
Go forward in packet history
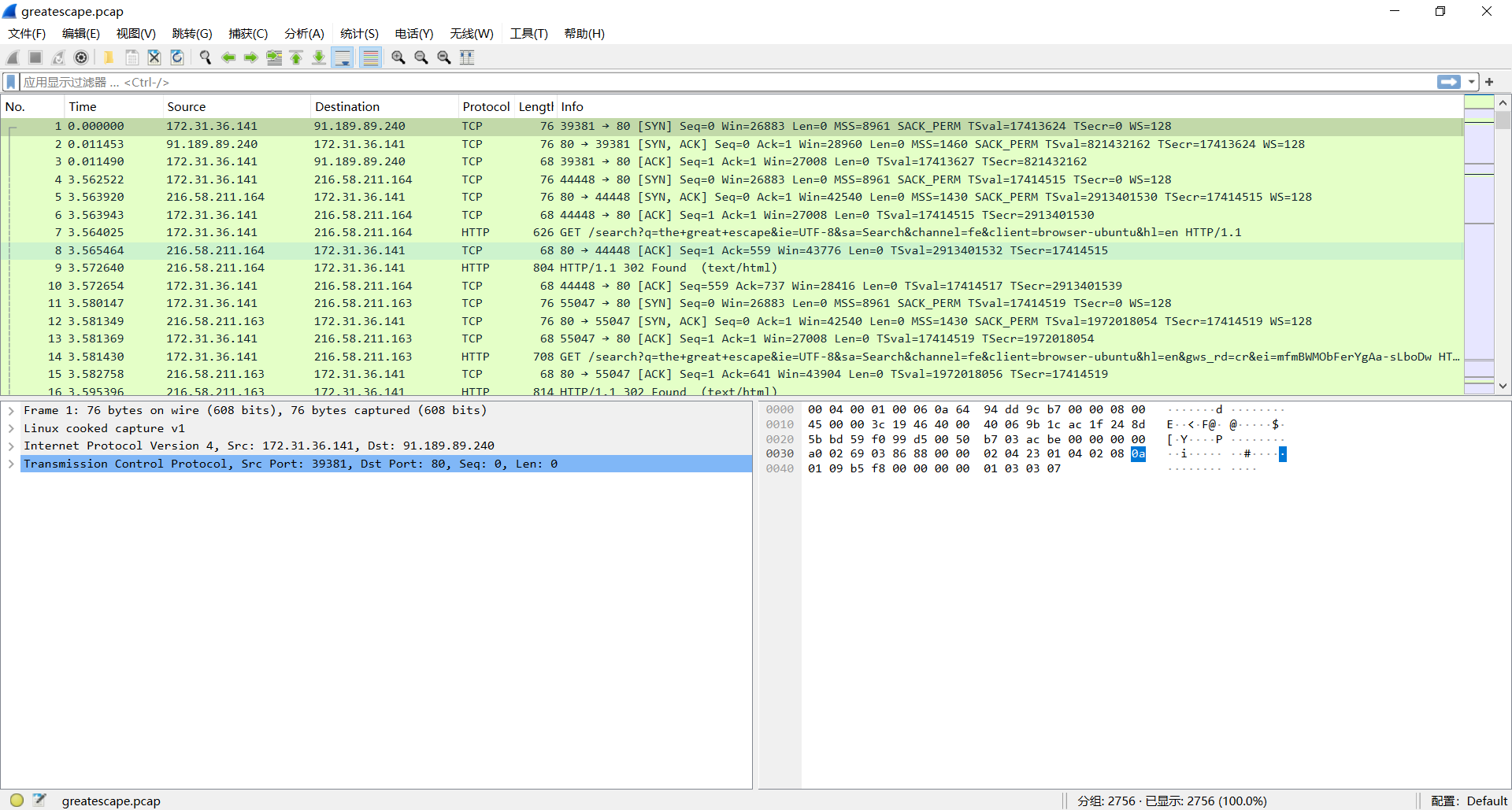tap(251, 57)
